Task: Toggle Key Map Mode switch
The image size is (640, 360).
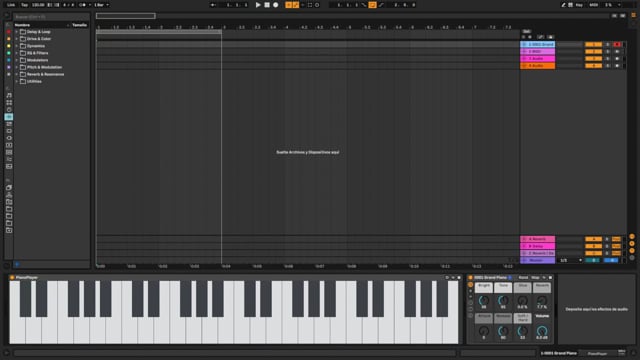Action: (579, 5)
